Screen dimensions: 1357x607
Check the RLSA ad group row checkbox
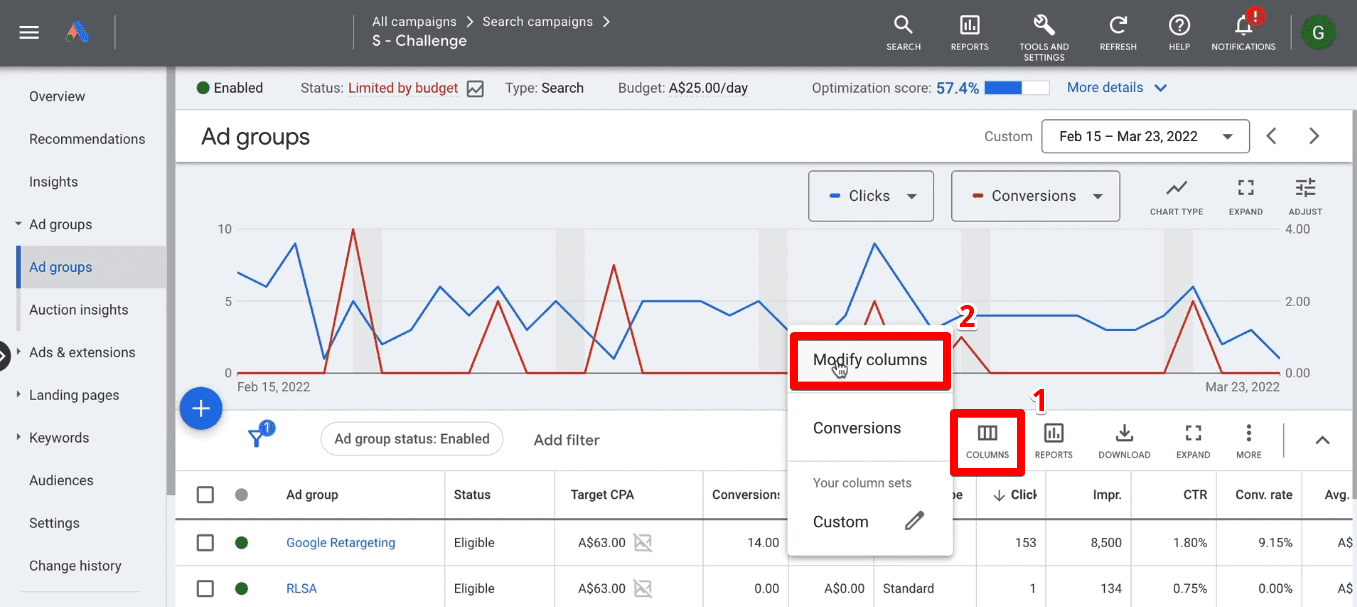(205, 588)
